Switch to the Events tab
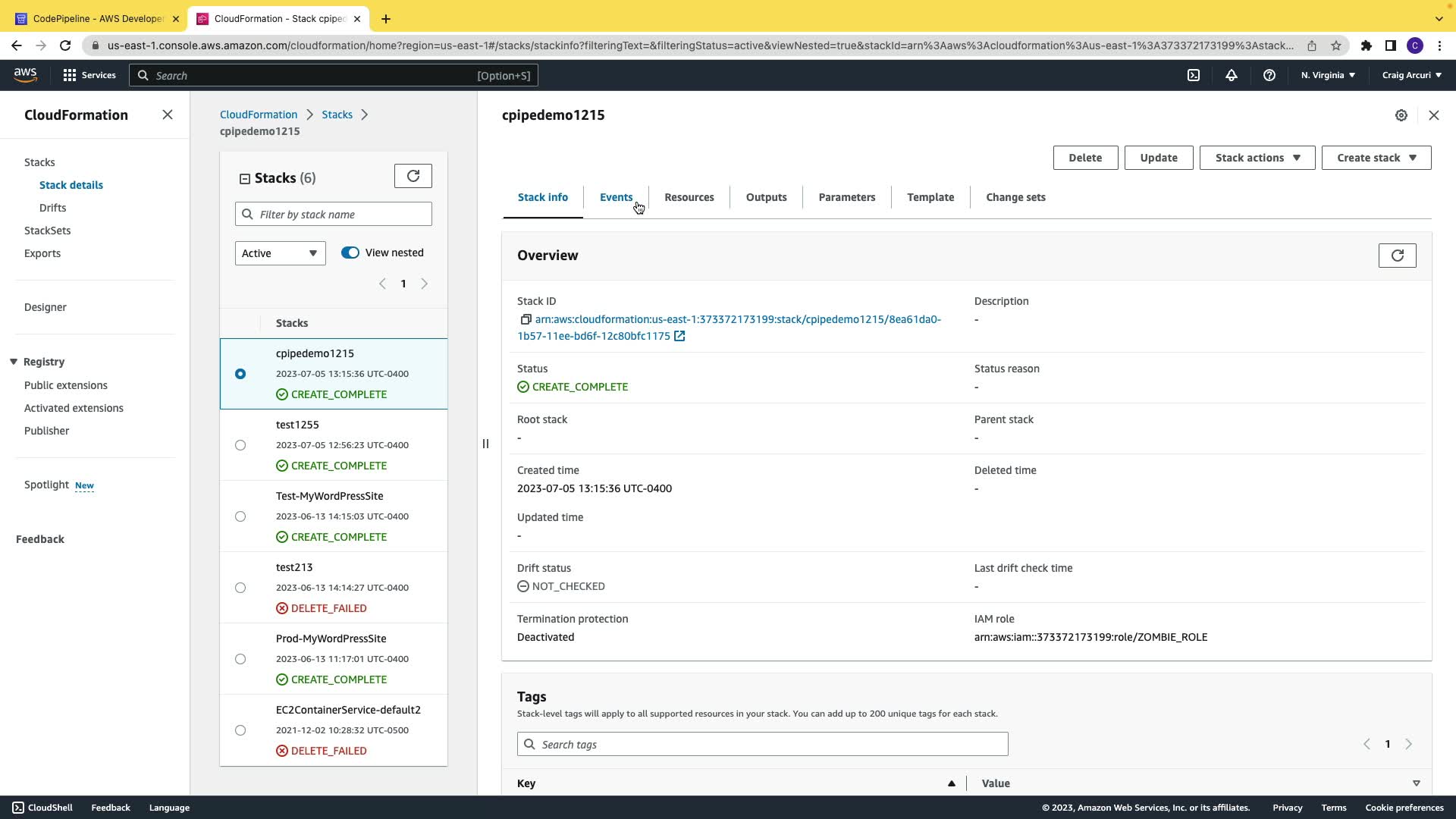1456x819 pixels. pyautogui.click(x=616, y=197)
